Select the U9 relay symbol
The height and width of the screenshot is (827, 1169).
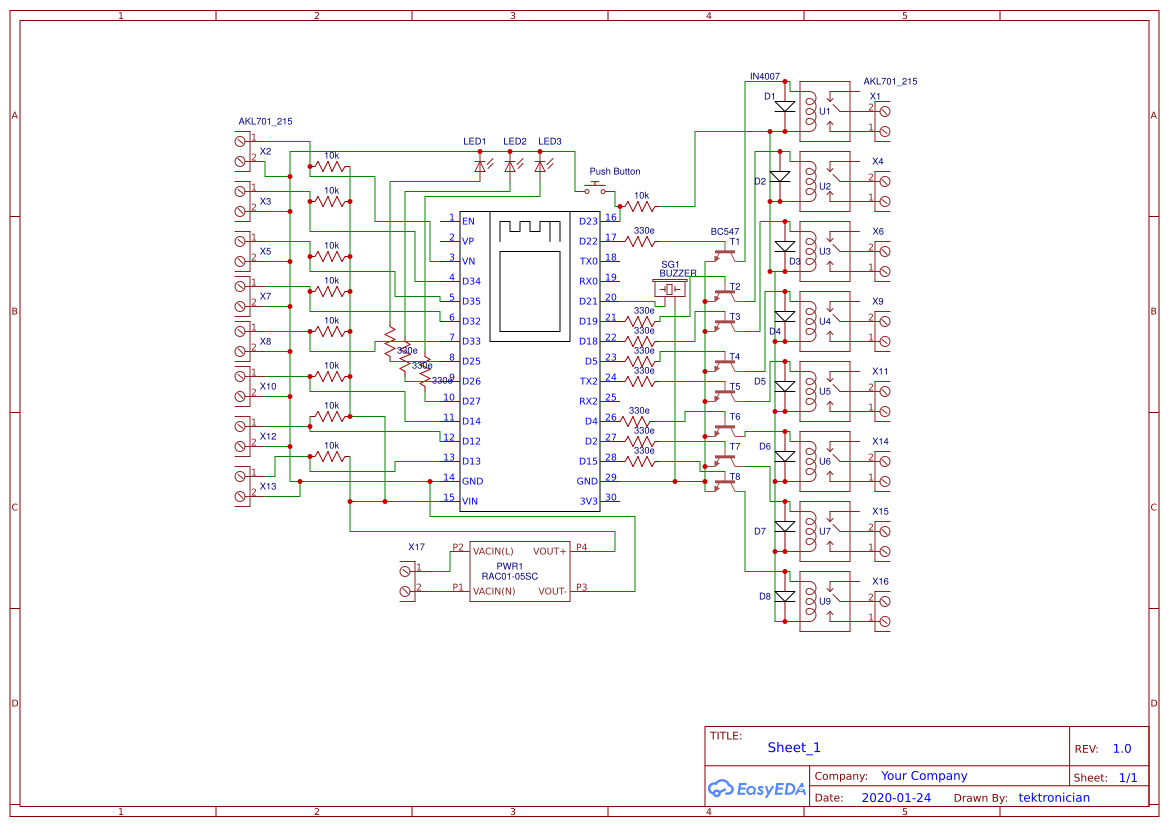pyautogui.click(x=825, y=601)
